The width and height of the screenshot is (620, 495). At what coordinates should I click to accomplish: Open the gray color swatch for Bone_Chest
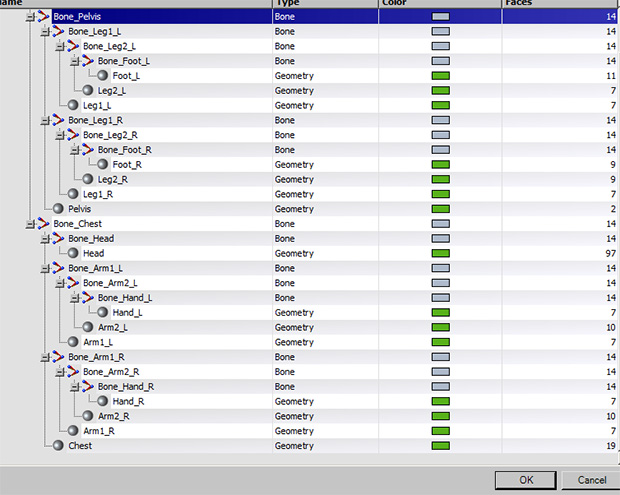pyautogui.click(x=440, y=223)
